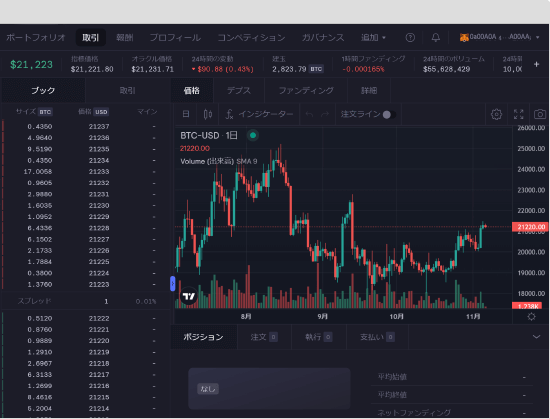Open the ポートフォリオ page
The image size is (550, 419).
[x=35, y=38]
